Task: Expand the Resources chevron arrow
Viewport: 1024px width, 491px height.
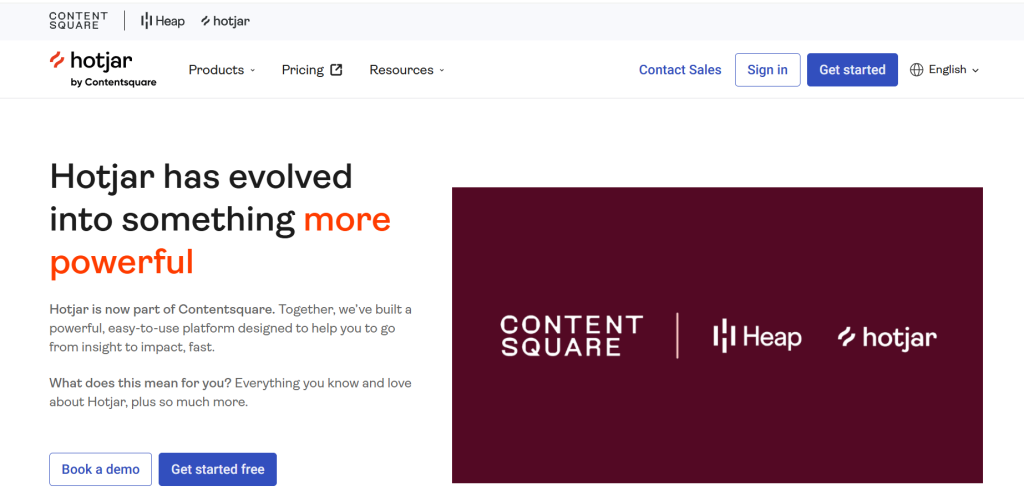Action: (442, 70)
